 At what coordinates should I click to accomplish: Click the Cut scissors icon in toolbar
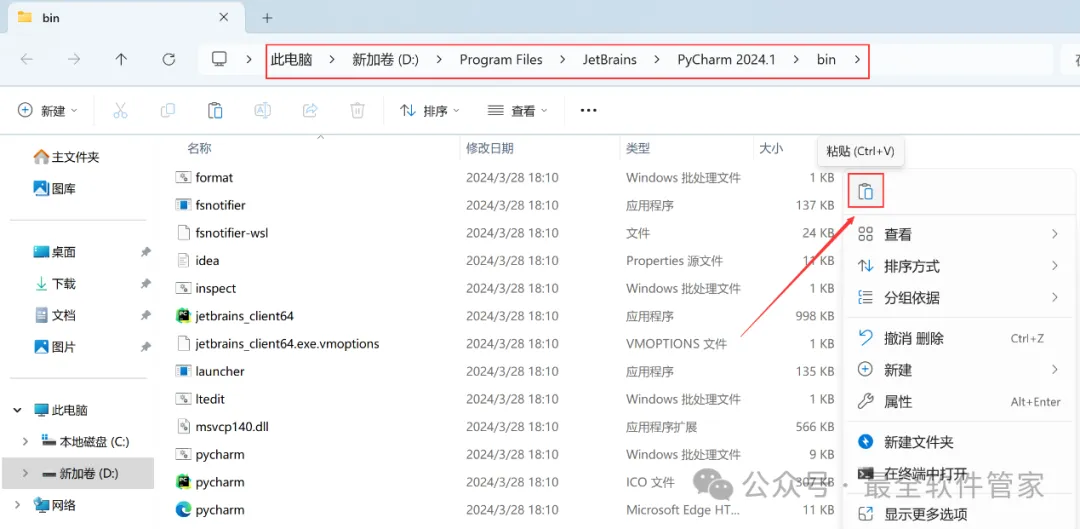pyautogui.click(x=121, y=110)
